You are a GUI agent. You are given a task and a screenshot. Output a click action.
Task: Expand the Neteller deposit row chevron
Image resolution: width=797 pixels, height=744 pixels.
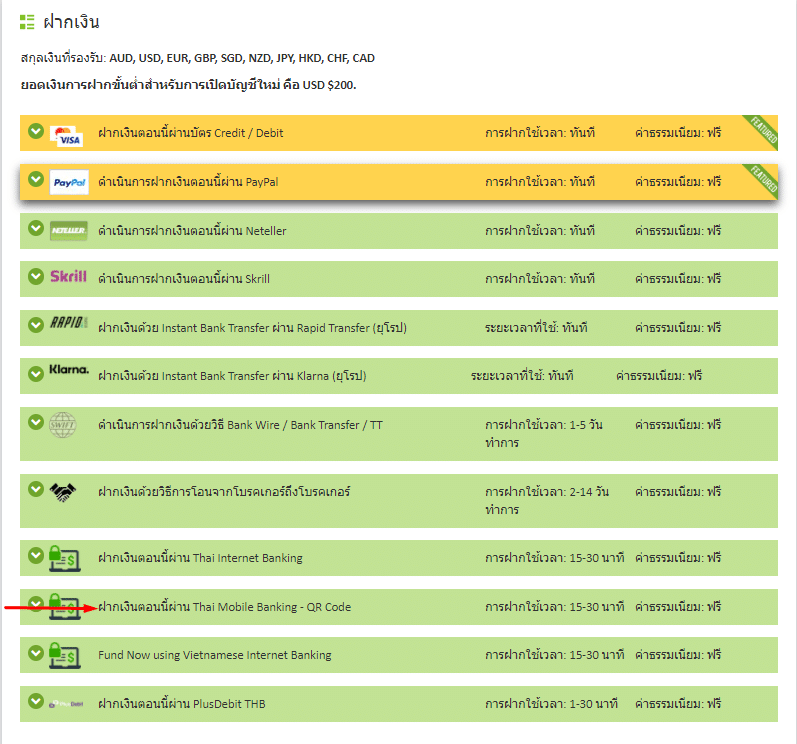pos(36,228)
